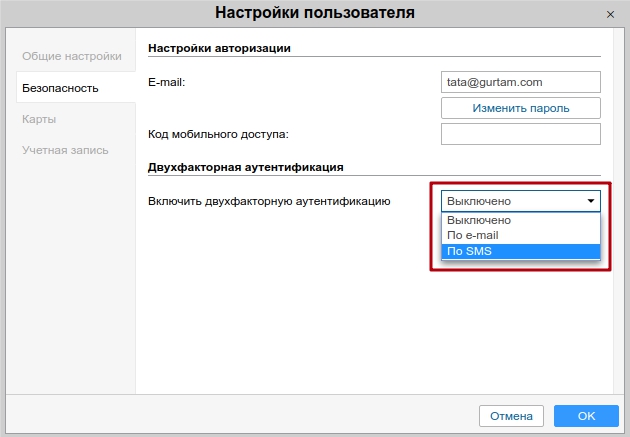This screenshot has width=630, height=437.
Task: Click the dropdown arrow of two-factor combo box
Action: pos(590,201)
